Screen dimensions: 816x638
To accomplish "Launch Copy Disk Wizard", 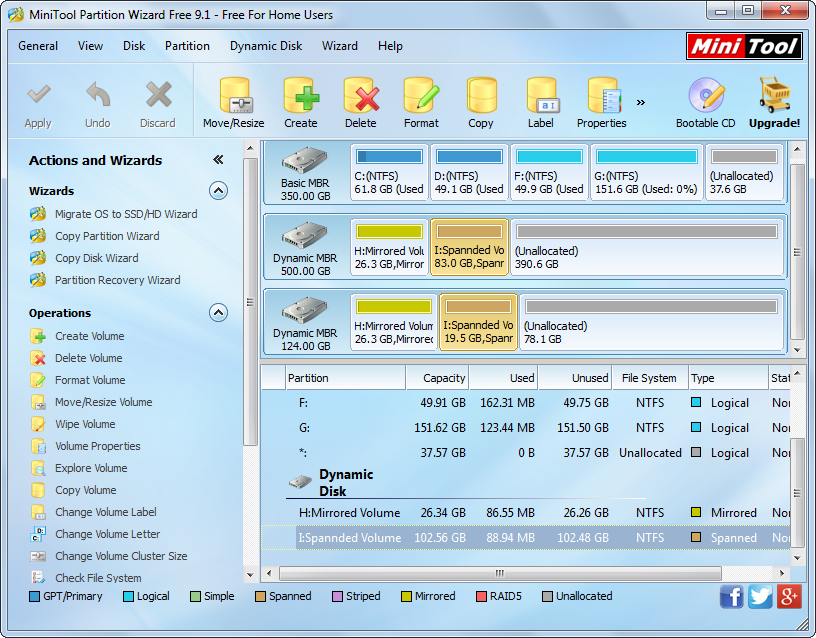I will [97, 258].
